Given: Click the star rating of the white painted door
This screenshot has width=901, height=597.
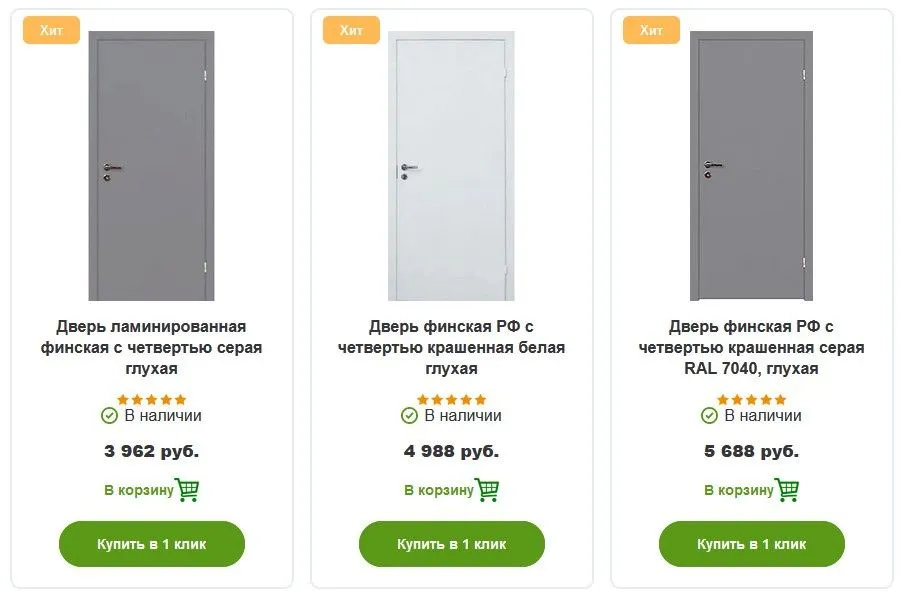Looking at the screenshot, I should (451, 400).
